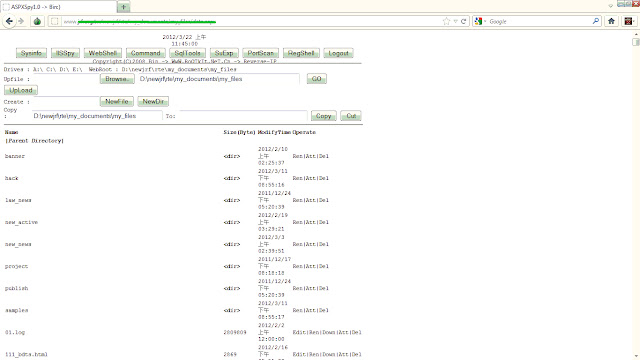
Task: Focus the Copy source path field
Action: [x=97, y=116]
